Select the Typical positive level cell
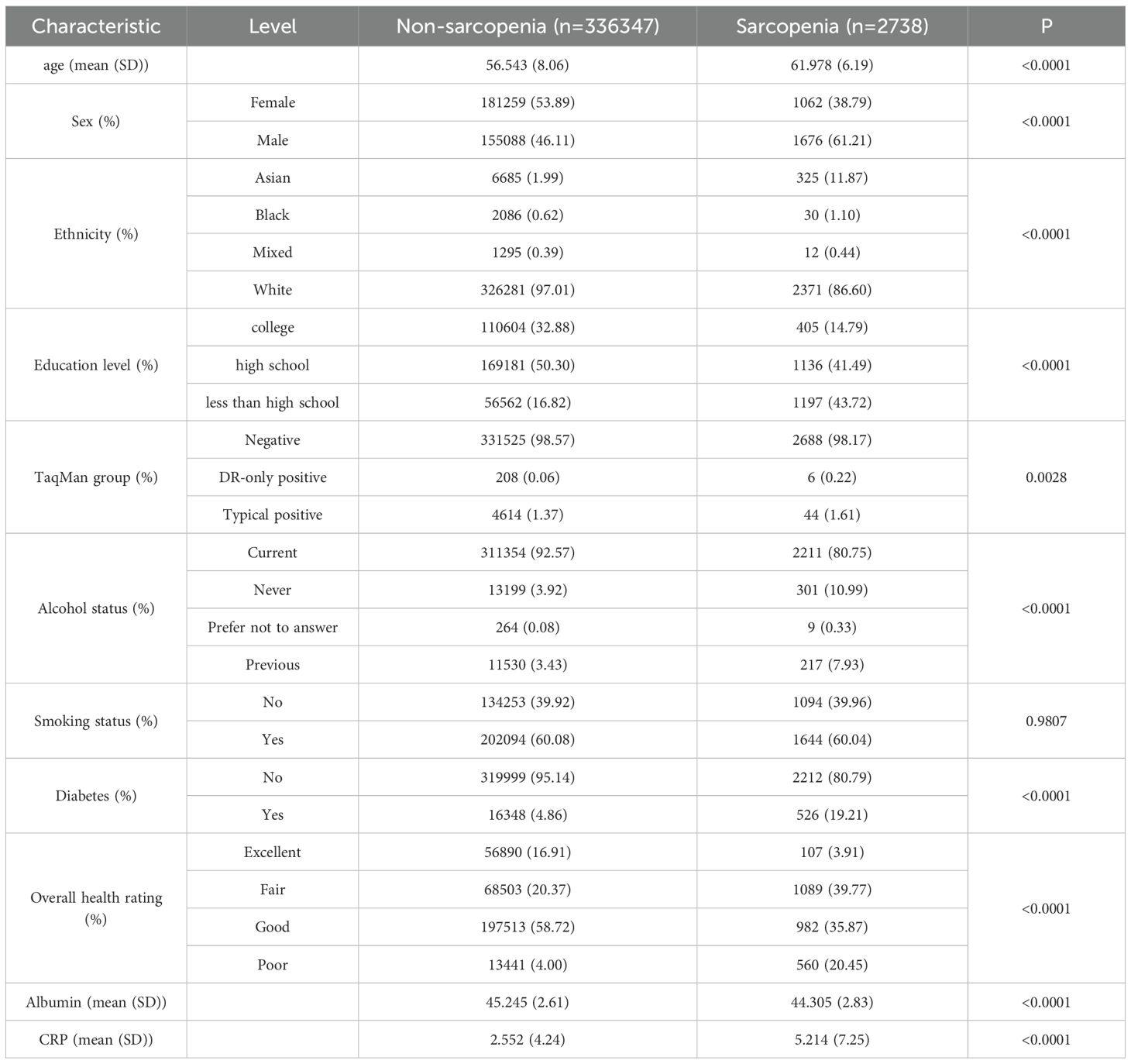This screenshot has width=1131, height=1064. pos(272,515)
